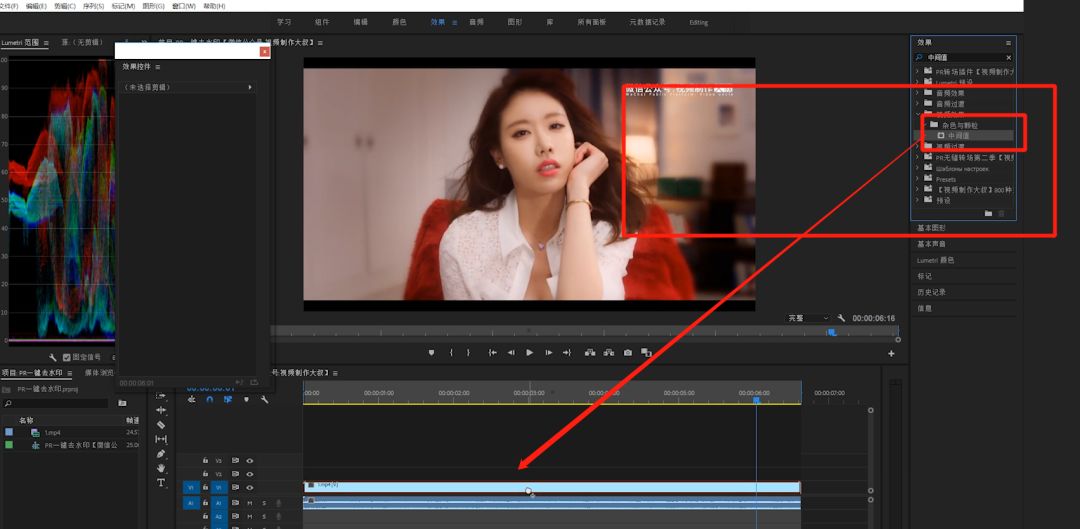Click New Custom Bin icon in the Effects panel
This screenshot has width=1080, height=529.
click(988, 214)
